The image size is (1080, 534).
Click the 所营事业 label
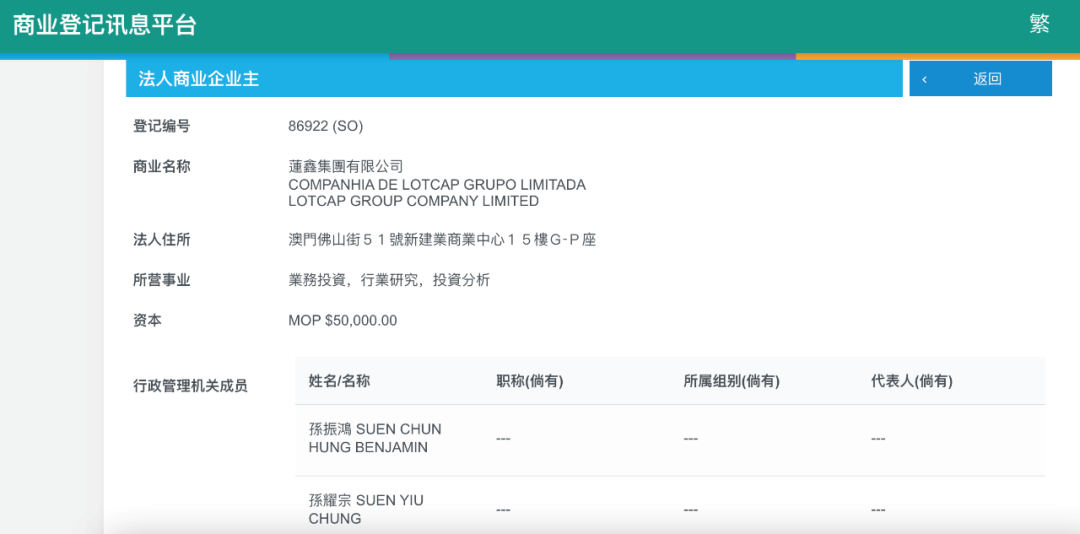click(x=161, y=280)
